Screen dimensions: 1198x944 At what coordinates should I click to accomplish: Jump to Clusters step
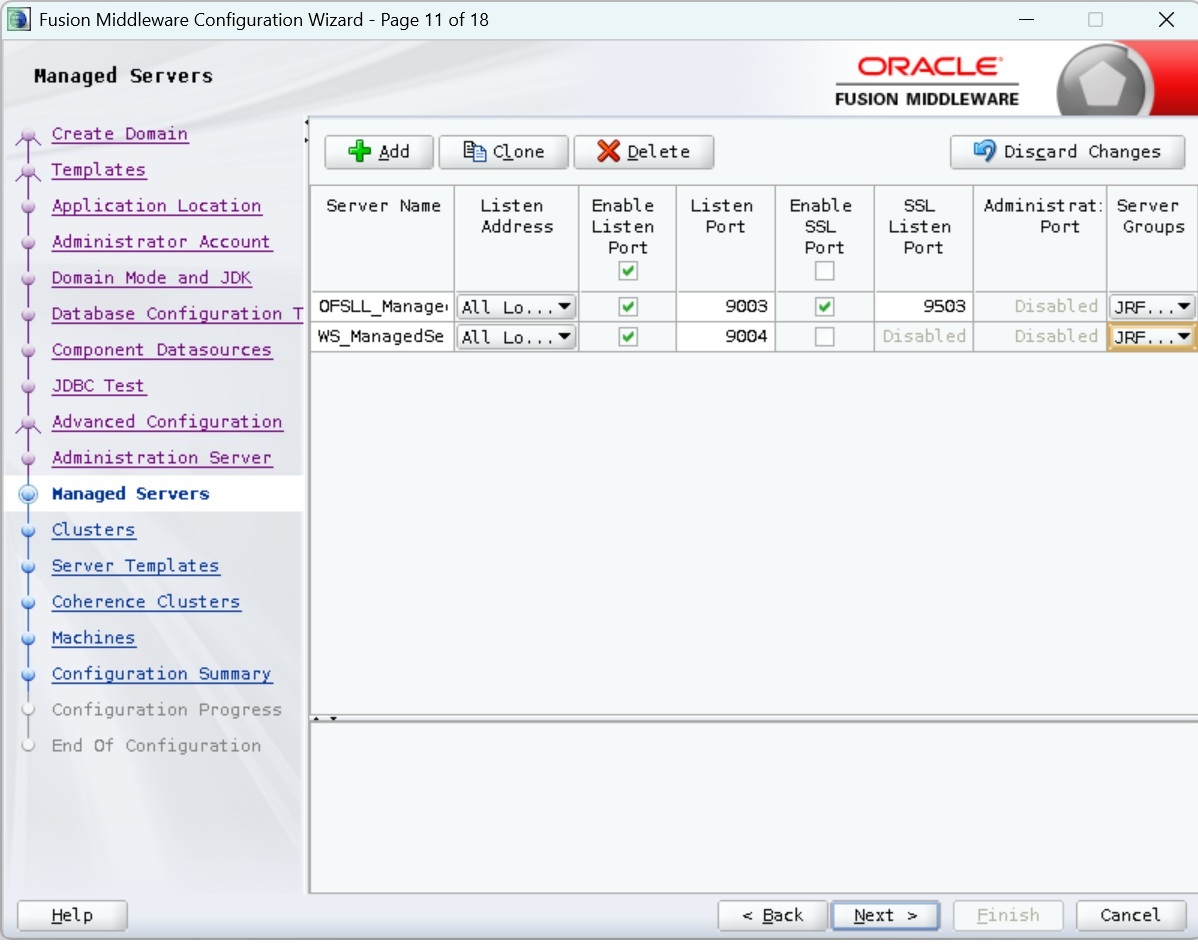(x=93, y=529)
